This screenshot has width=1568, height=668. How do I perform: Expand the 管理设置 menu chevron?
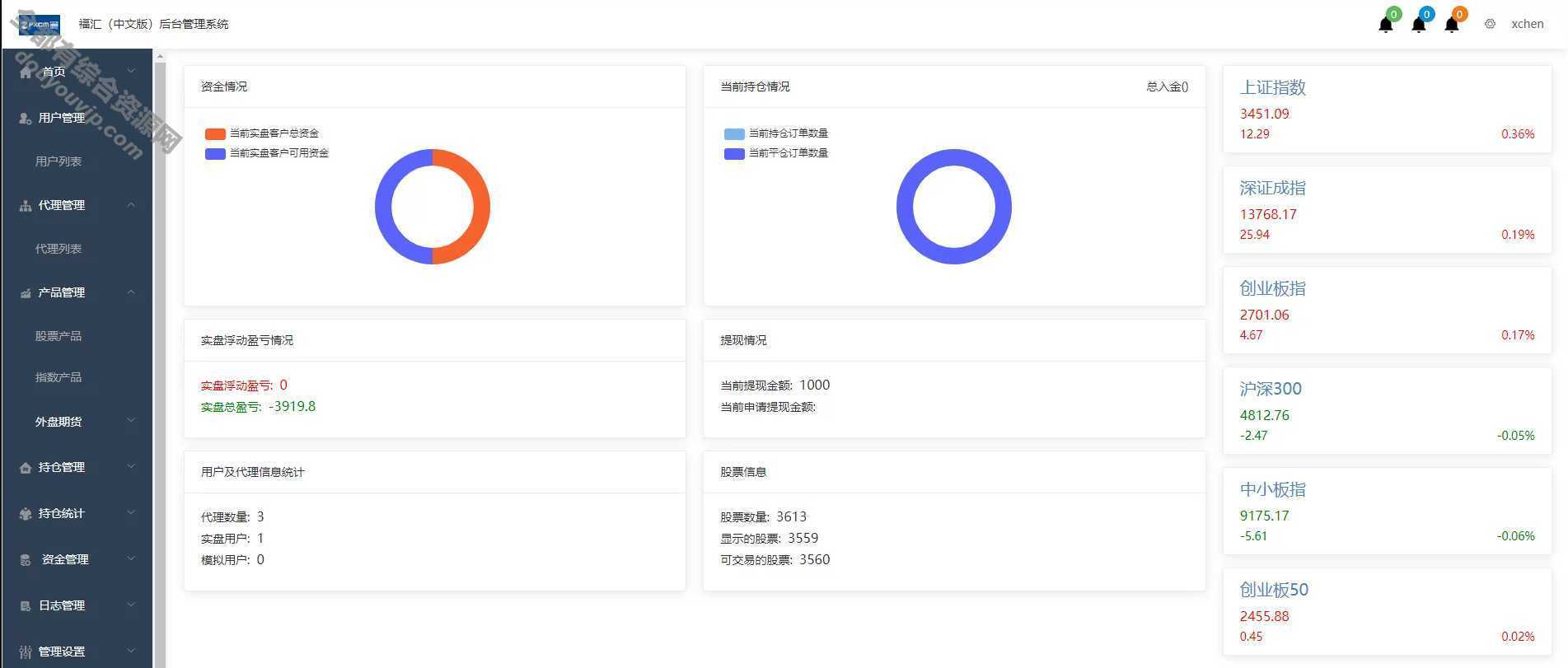[x=131, y=652]
